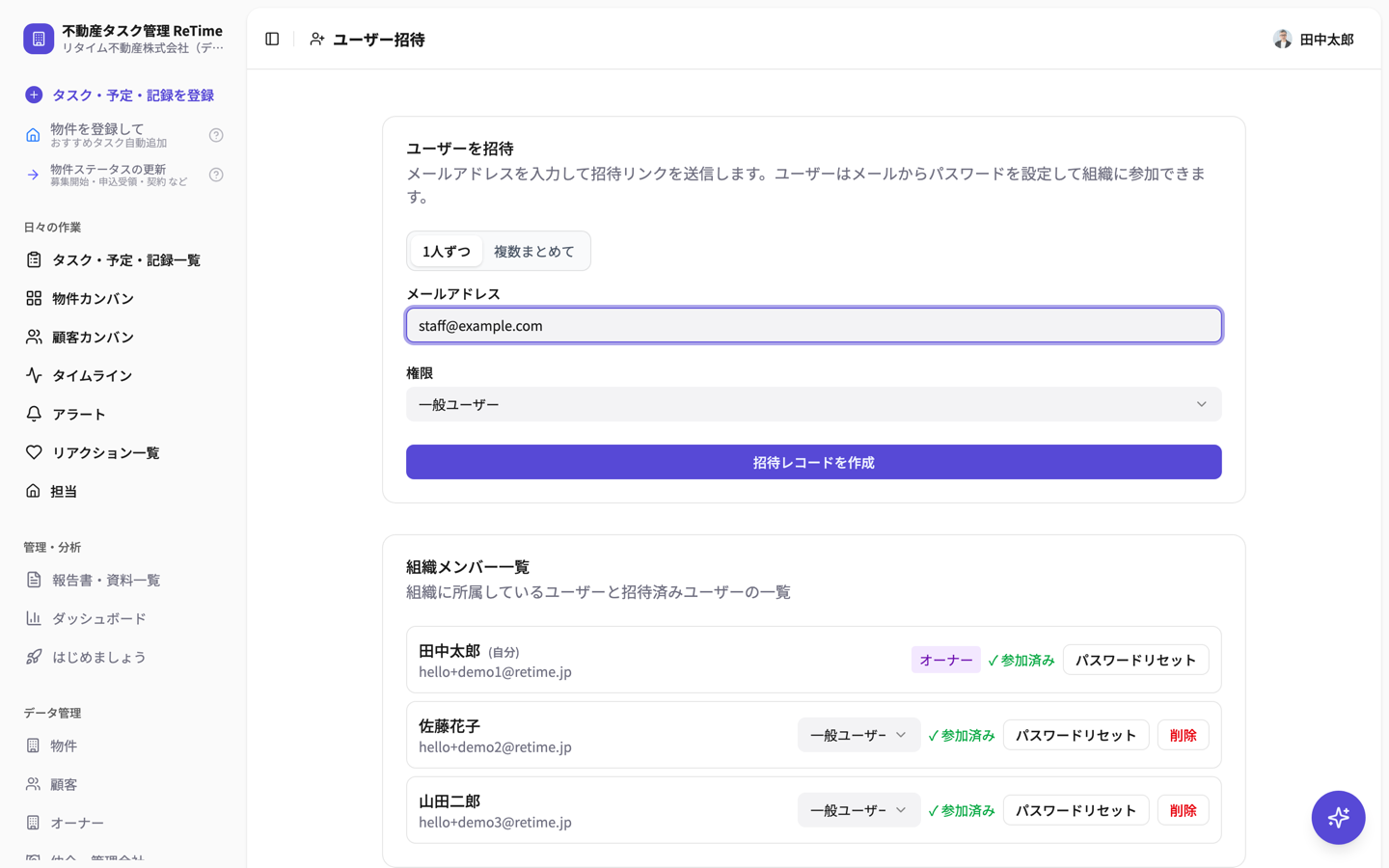Click the オーナー badge on 田中太郎 row
The image size is (1389, 868).
coord(945,660)
